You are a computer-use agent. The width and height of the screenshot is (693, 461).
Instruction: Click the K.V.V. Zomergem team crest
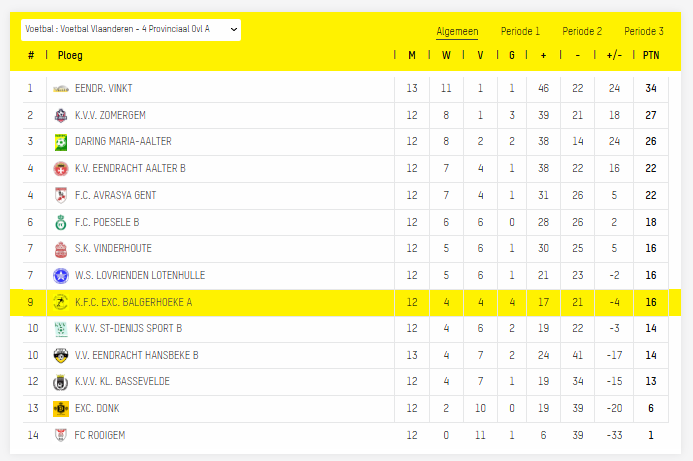61,115
